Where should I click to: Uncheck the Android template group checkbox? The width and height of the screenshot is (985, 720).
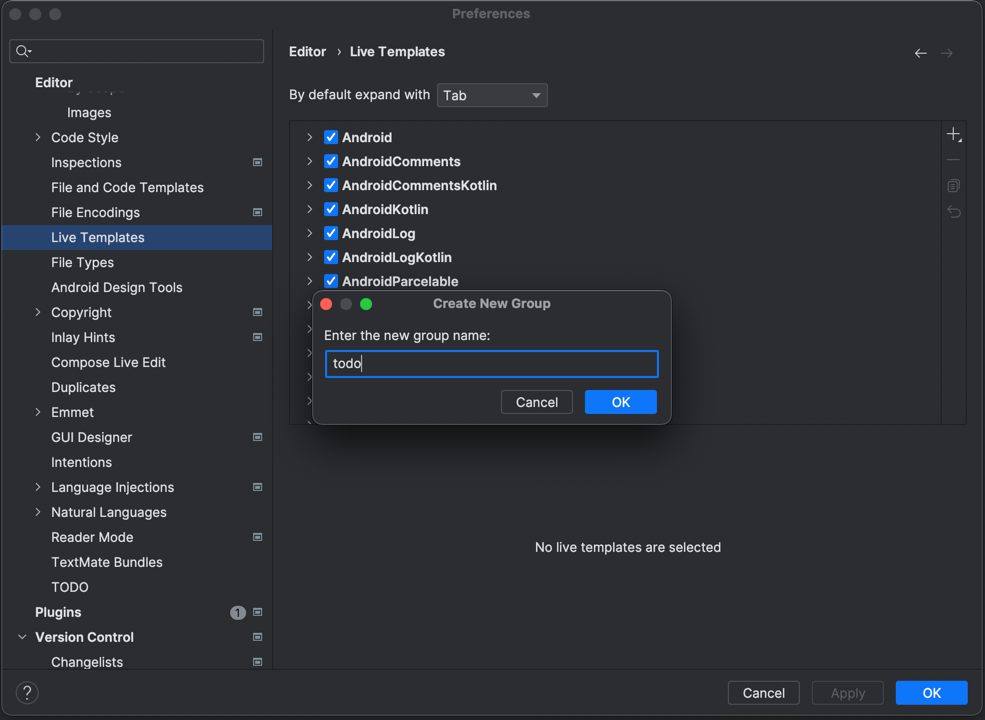pyautogui.click(x=331, y=137)
